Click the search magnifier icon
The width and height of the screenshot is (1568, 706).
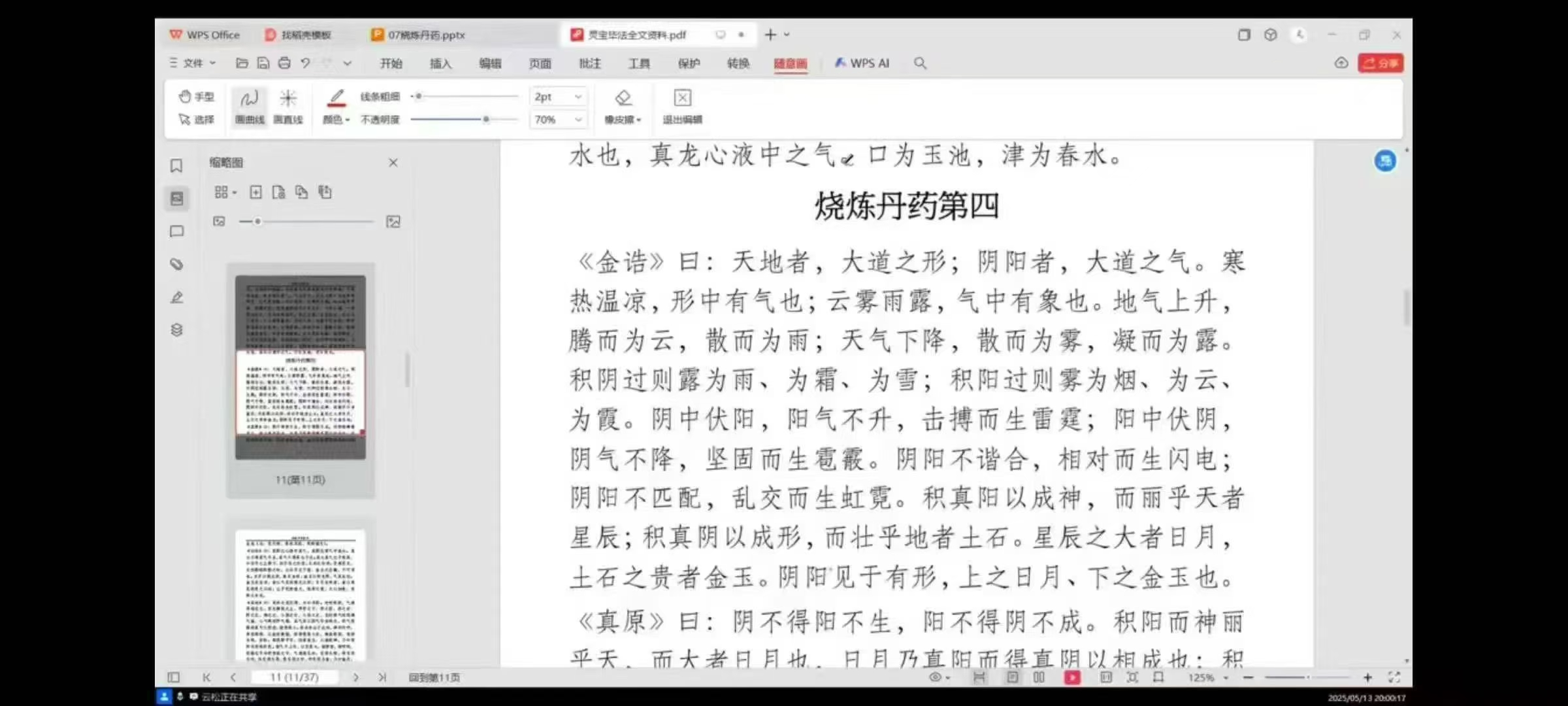(x=920, y=63)
